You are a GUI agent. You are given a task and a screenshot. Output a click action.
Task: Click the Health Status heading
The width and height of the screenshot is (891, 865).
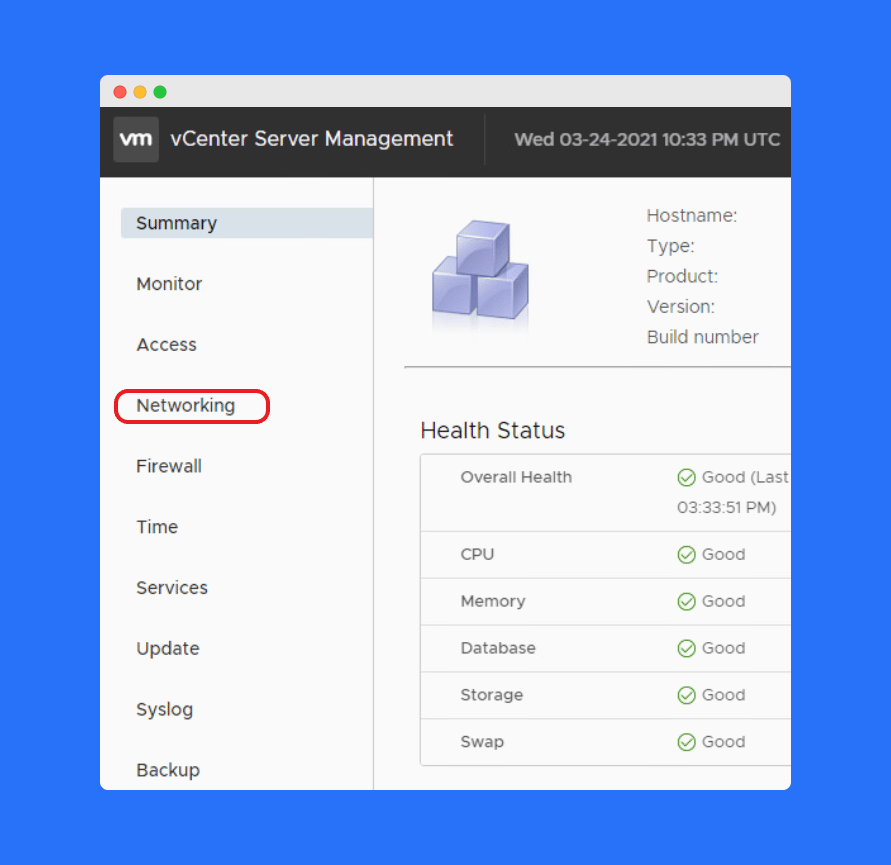tap(493, 431)
